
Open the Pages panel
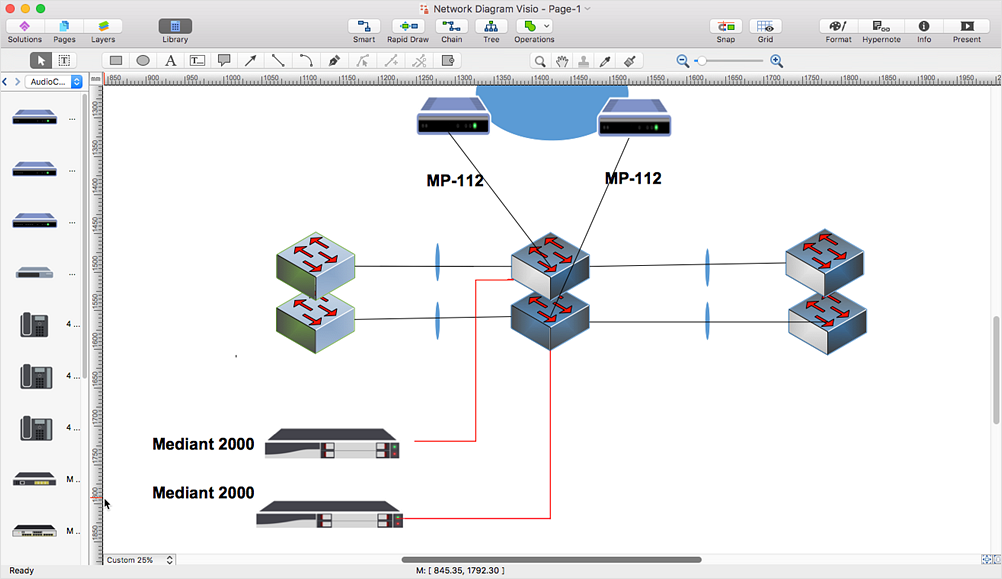[64, 31]
